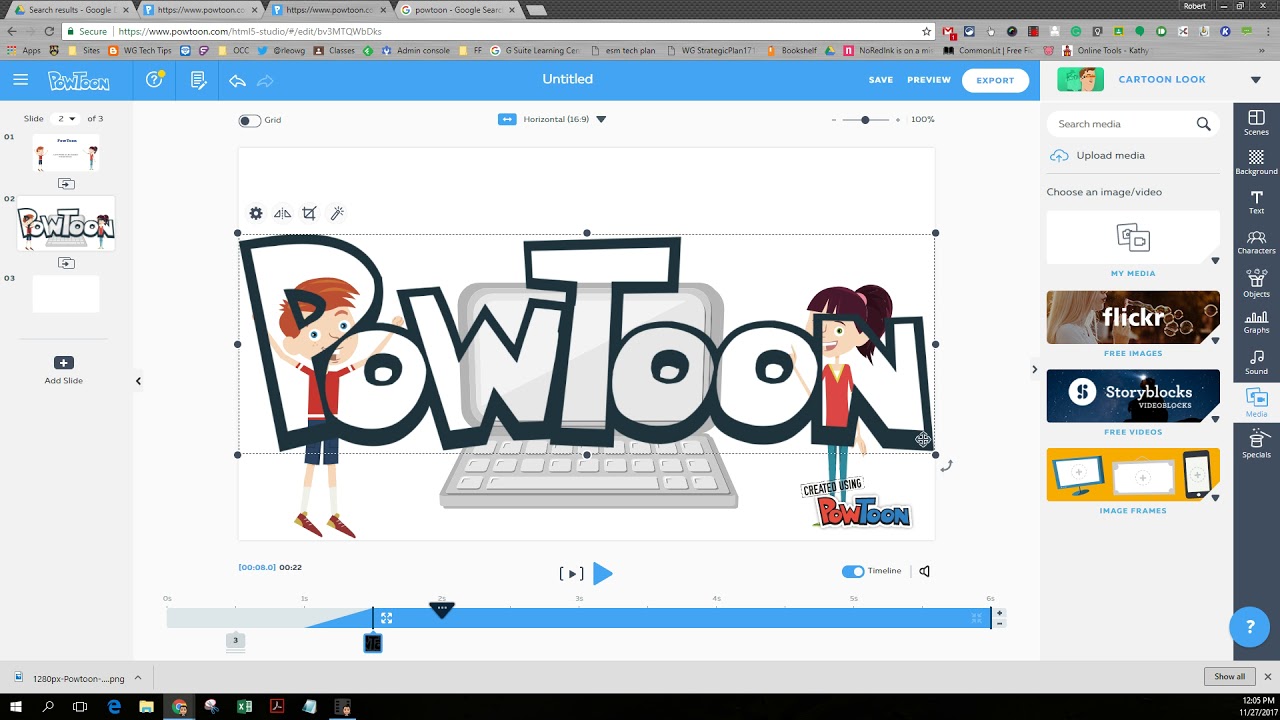Collapse the right media panel

1035,369
